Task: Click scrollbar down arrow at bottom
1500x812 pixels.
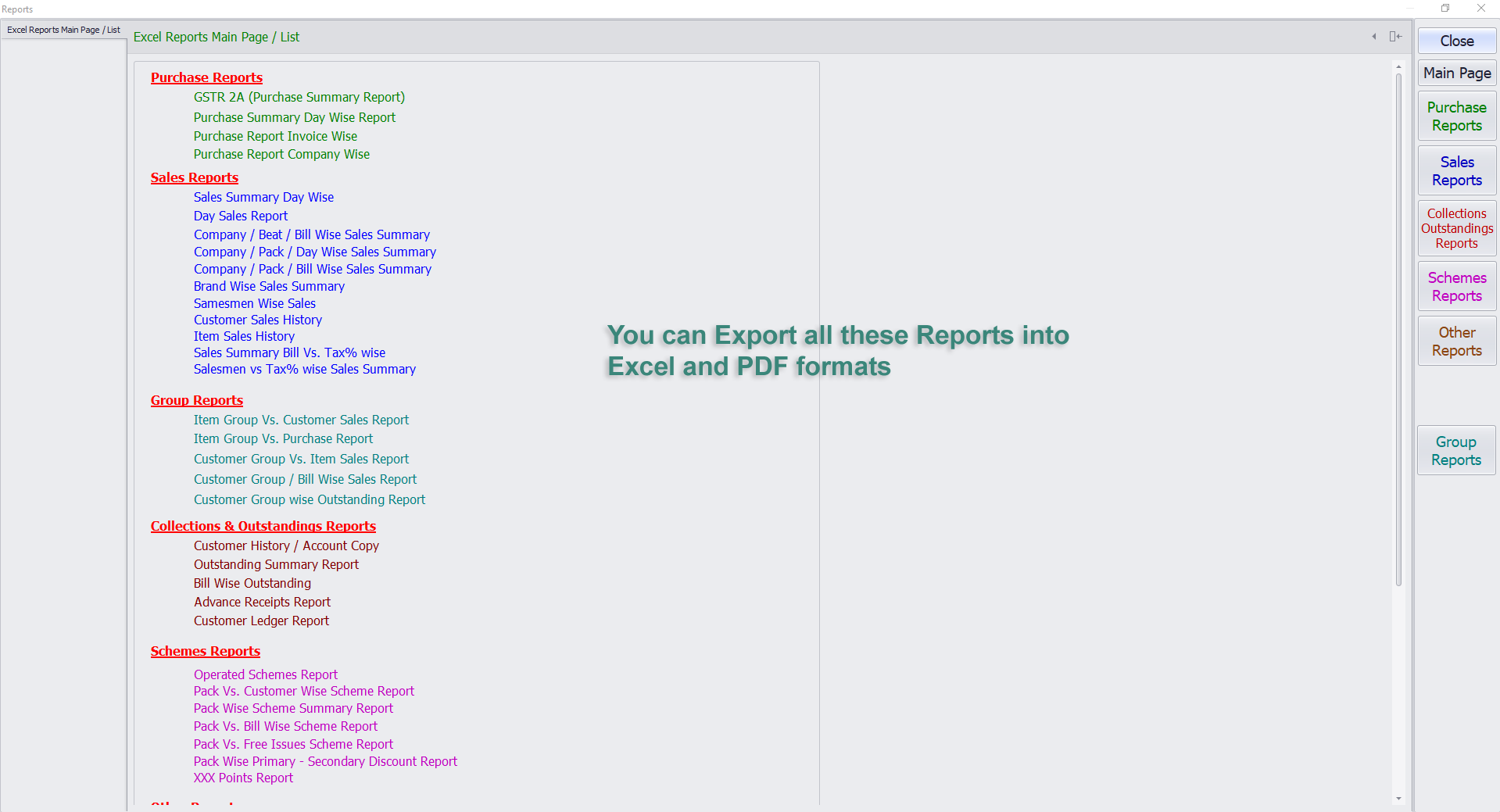Action: coord(1398,799)
